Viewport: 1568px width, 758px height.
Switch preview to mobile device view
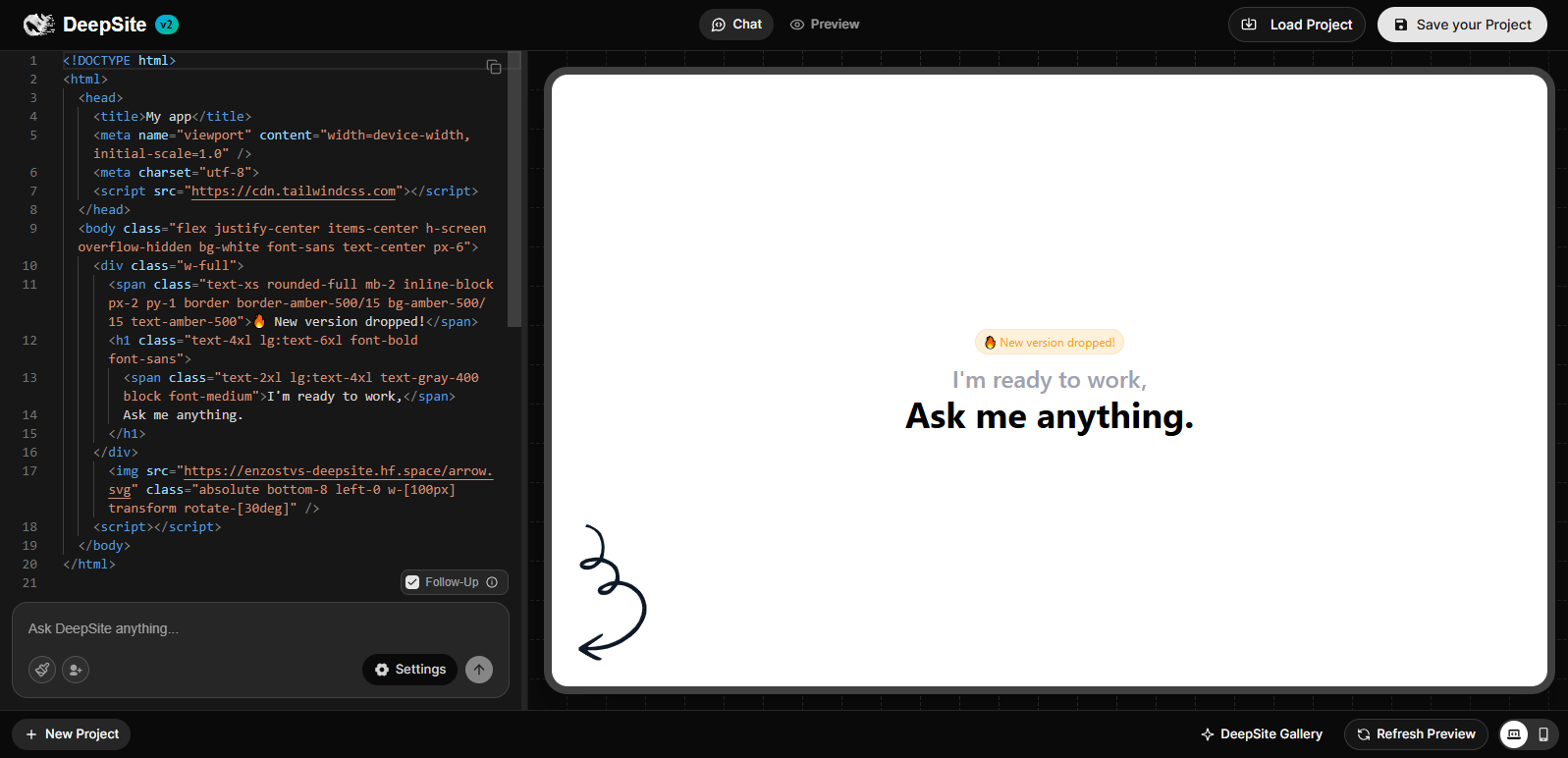(1542, 734)
